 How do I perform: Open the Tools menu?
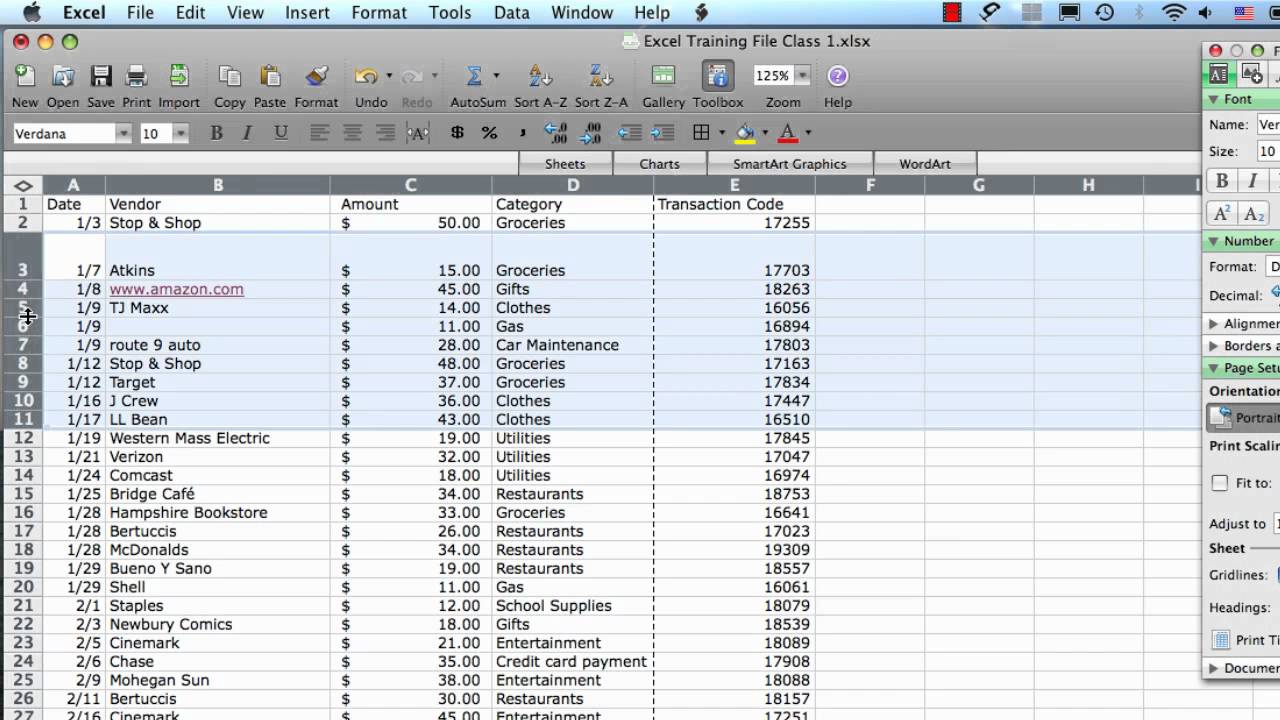pos(450,12)
